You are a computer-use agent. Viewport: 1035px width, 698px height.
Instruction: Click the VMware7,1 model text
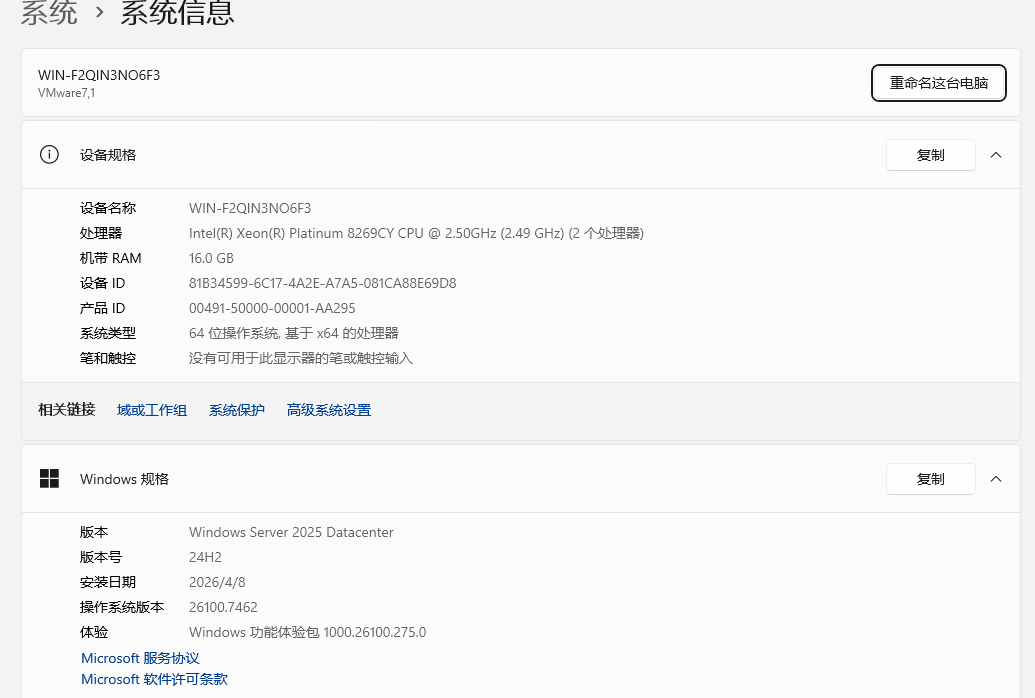pyautogui.click(x=67, y=93)
